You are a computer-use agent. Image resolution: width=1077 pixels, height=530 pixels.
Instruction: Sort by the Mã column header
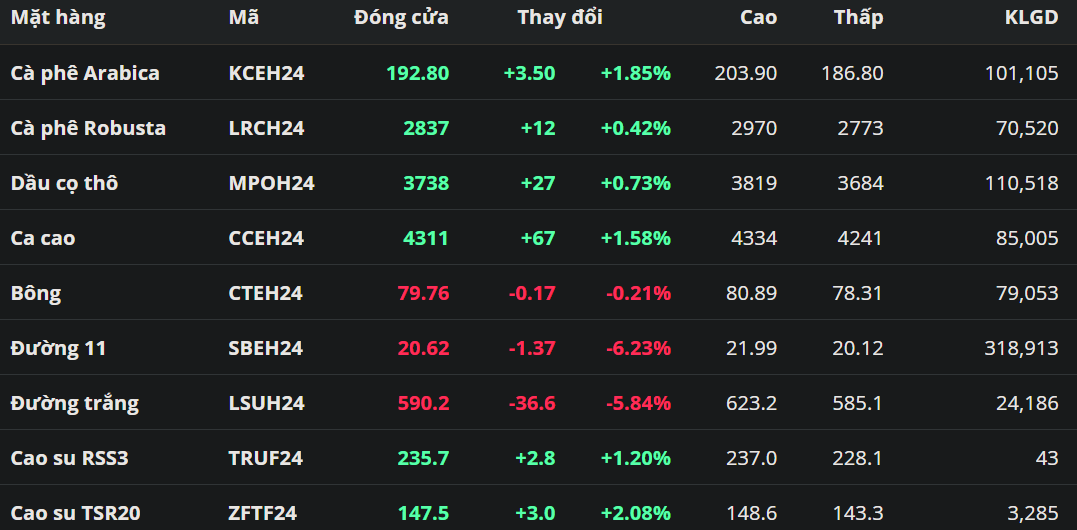242,17
